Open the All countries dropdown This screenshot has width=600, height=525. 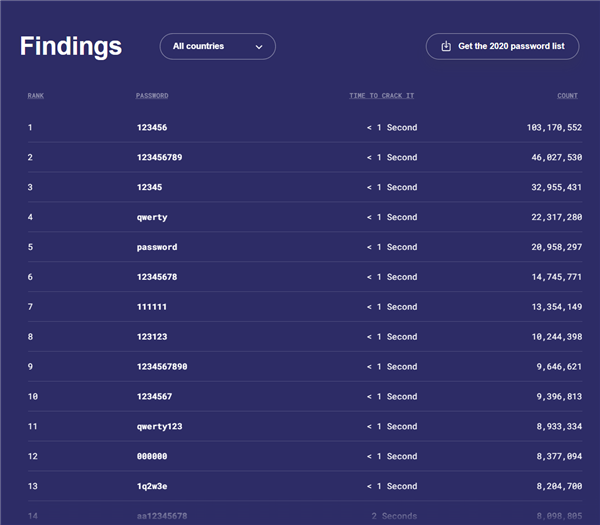[x=217, y=46]
